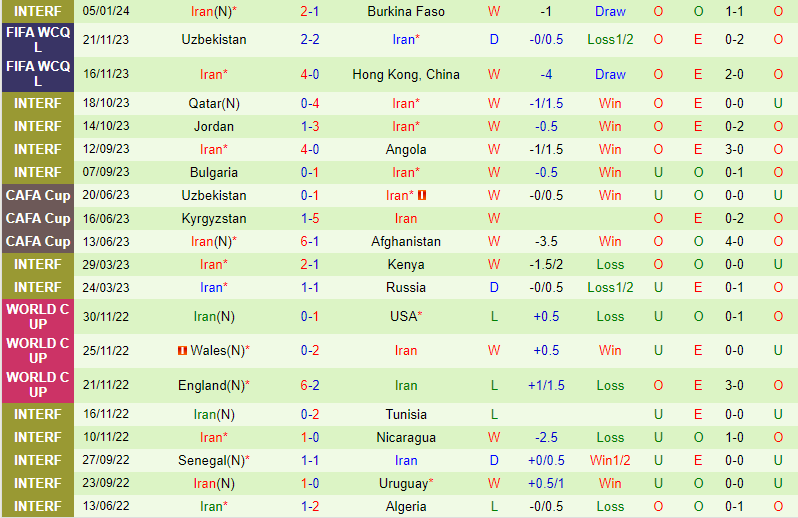Click the WORLD CUP label for the 30/11/22 match
Screen dimensions: 798x518
37,316
